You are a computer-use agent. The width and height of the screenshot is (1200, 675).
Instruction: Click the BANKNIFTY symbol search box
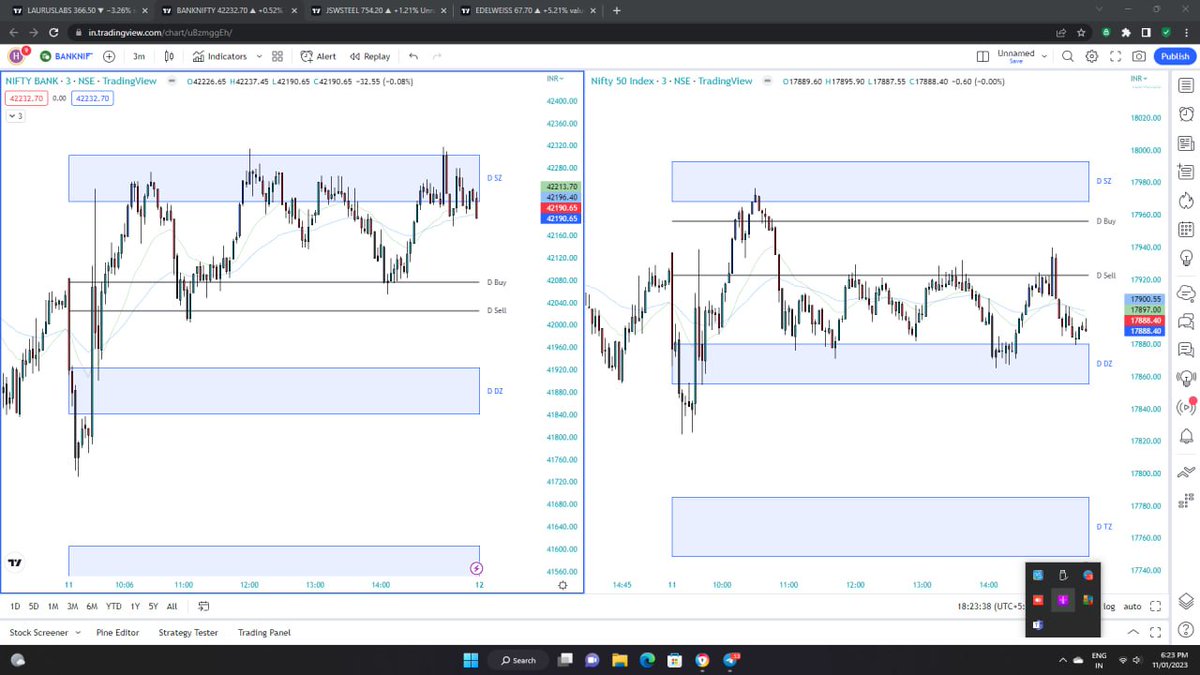click(x=65, y=57)
